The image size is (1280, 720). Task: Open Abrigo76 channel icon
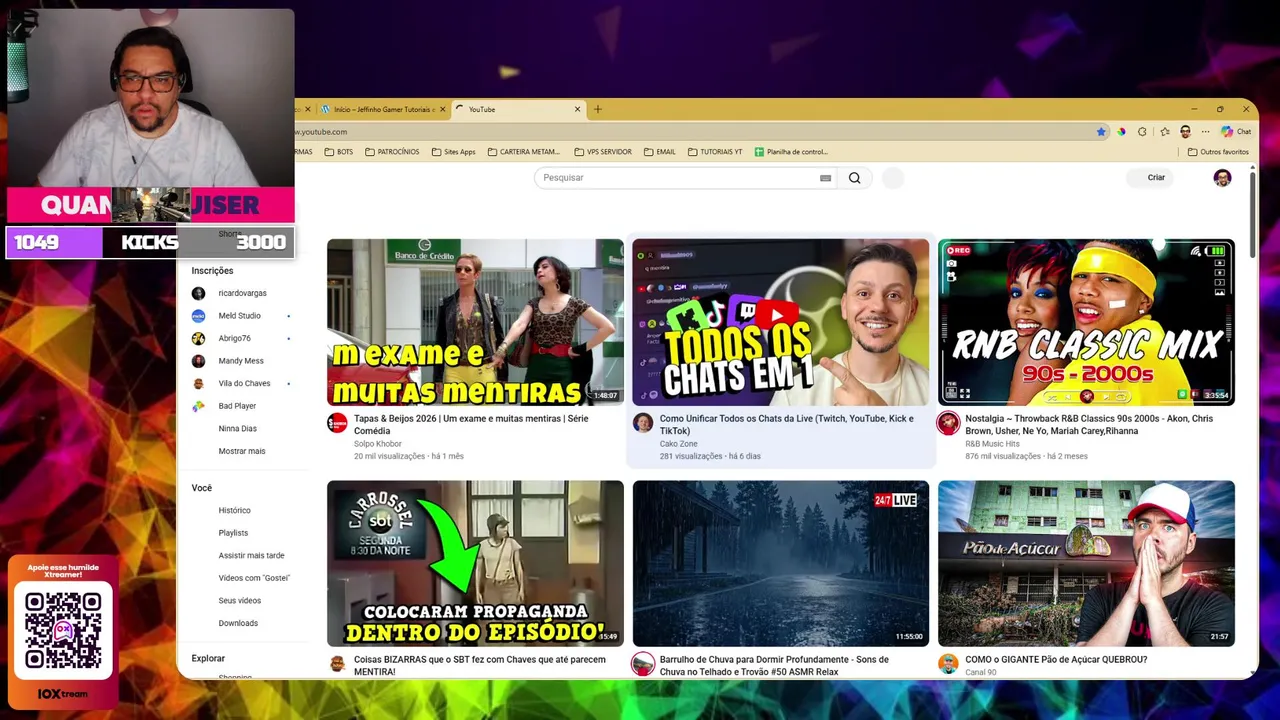click(x=198, y=338)
